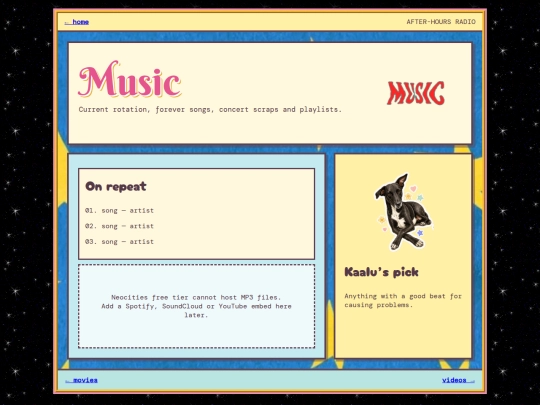540x405 pixels.
Task: Click the 'On repeat' heading
Action: 116,186
